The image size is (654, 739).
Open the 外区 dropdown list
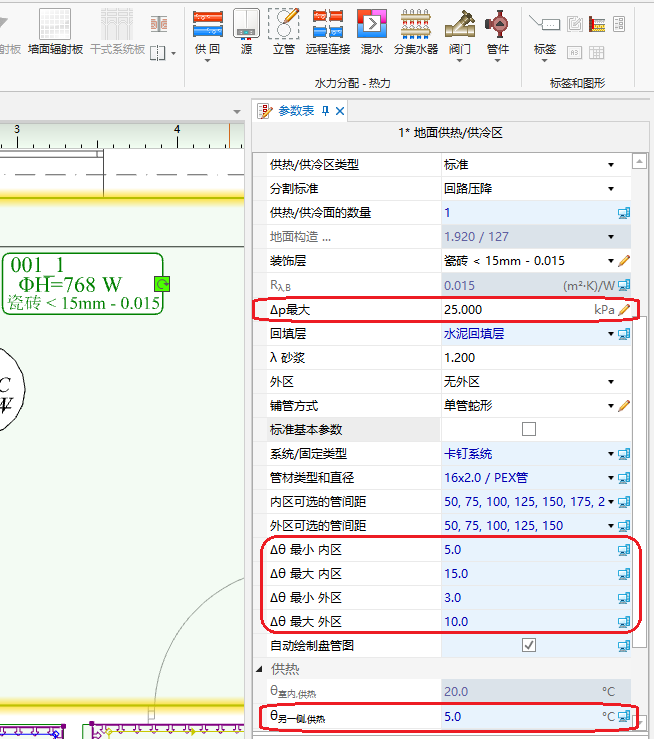coord(611,382)
